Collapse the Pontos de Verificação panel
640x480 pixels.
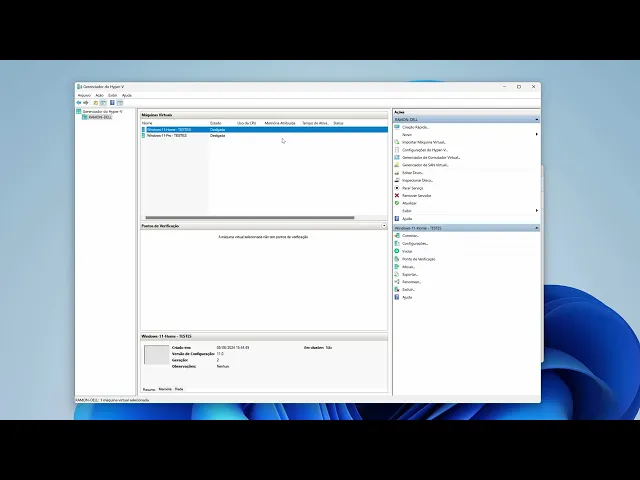384,226
